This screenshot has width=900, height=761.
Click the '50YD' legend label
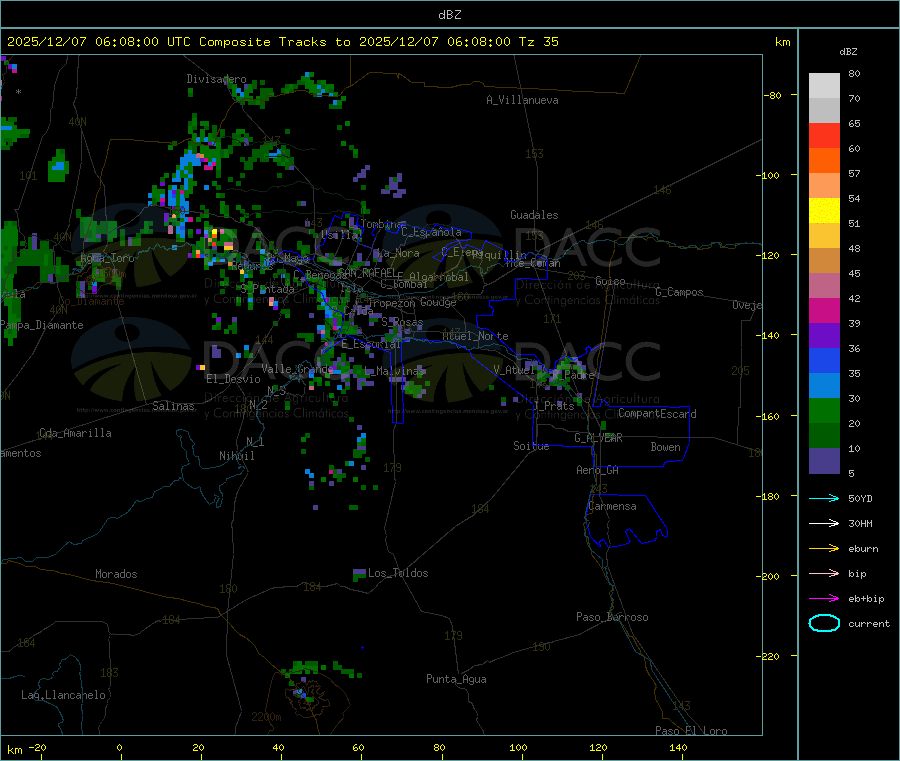(x=860, y=498)
